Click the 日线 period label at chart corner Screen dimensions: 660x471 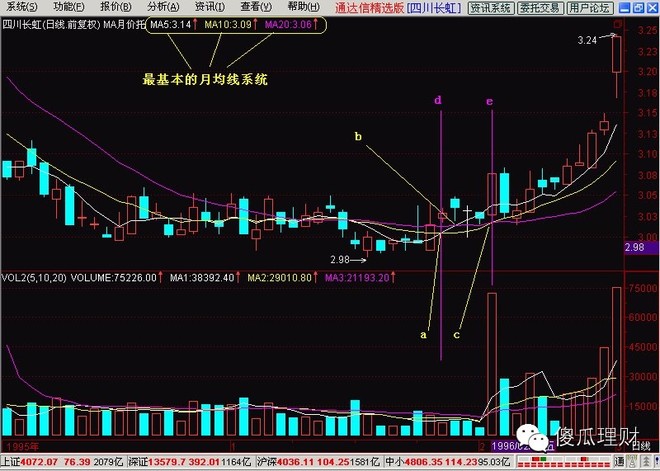pyautogui.click(x=640, y=445)
